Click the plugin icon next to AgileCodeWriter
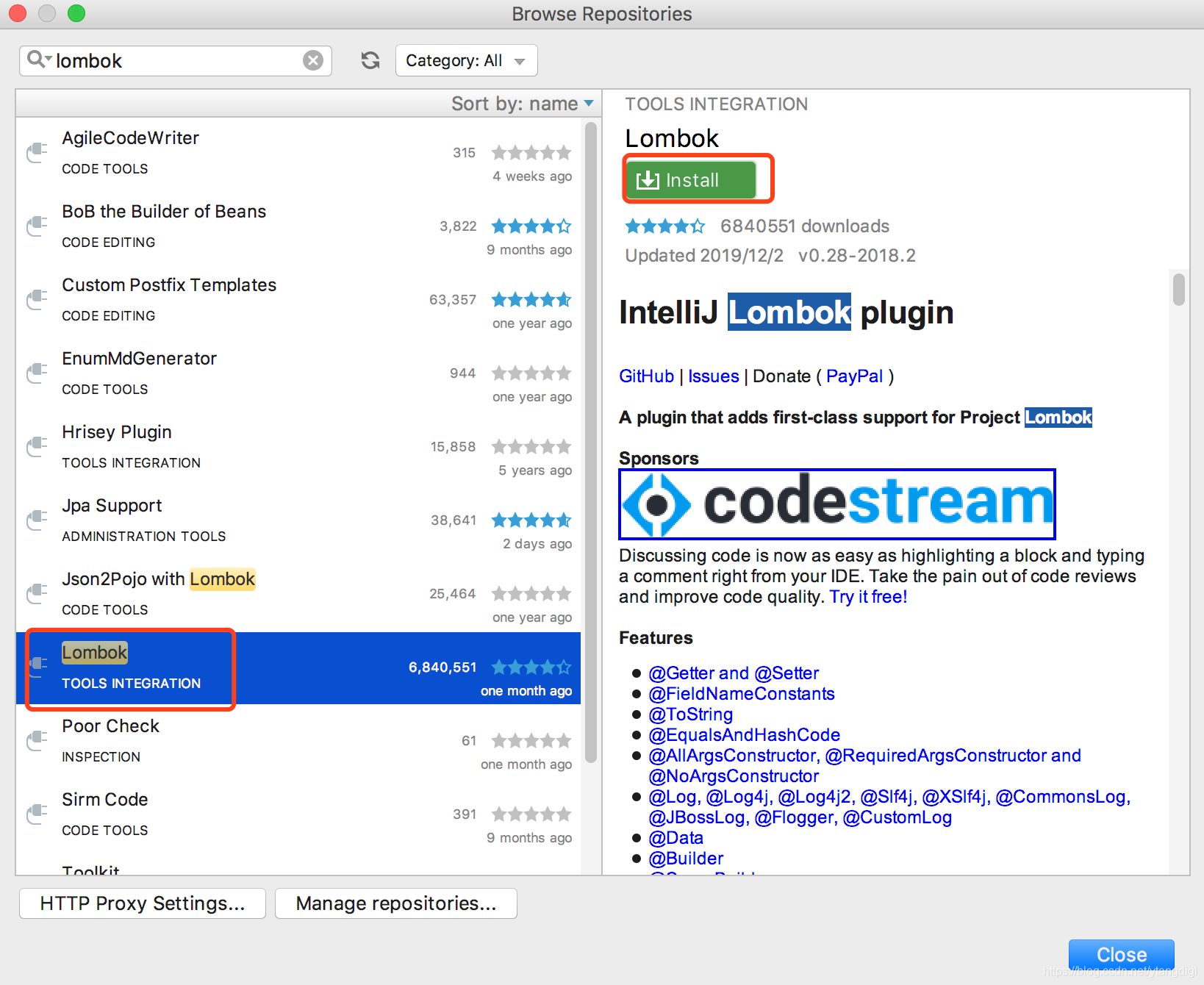 tap(37, 153)
